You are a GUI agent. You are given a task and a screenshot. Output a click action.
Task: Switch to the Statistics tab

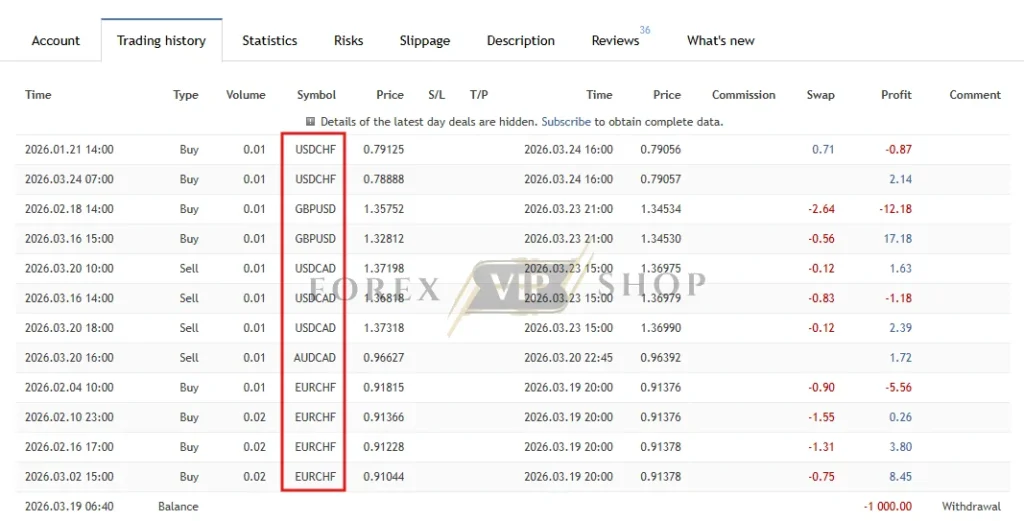coord(270,40)
